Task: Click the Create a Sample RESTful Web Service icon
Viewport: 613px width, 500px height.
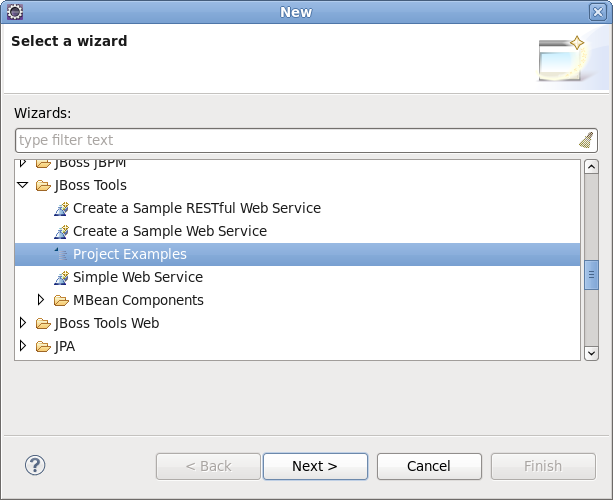Action: click(x=61, y=208)
